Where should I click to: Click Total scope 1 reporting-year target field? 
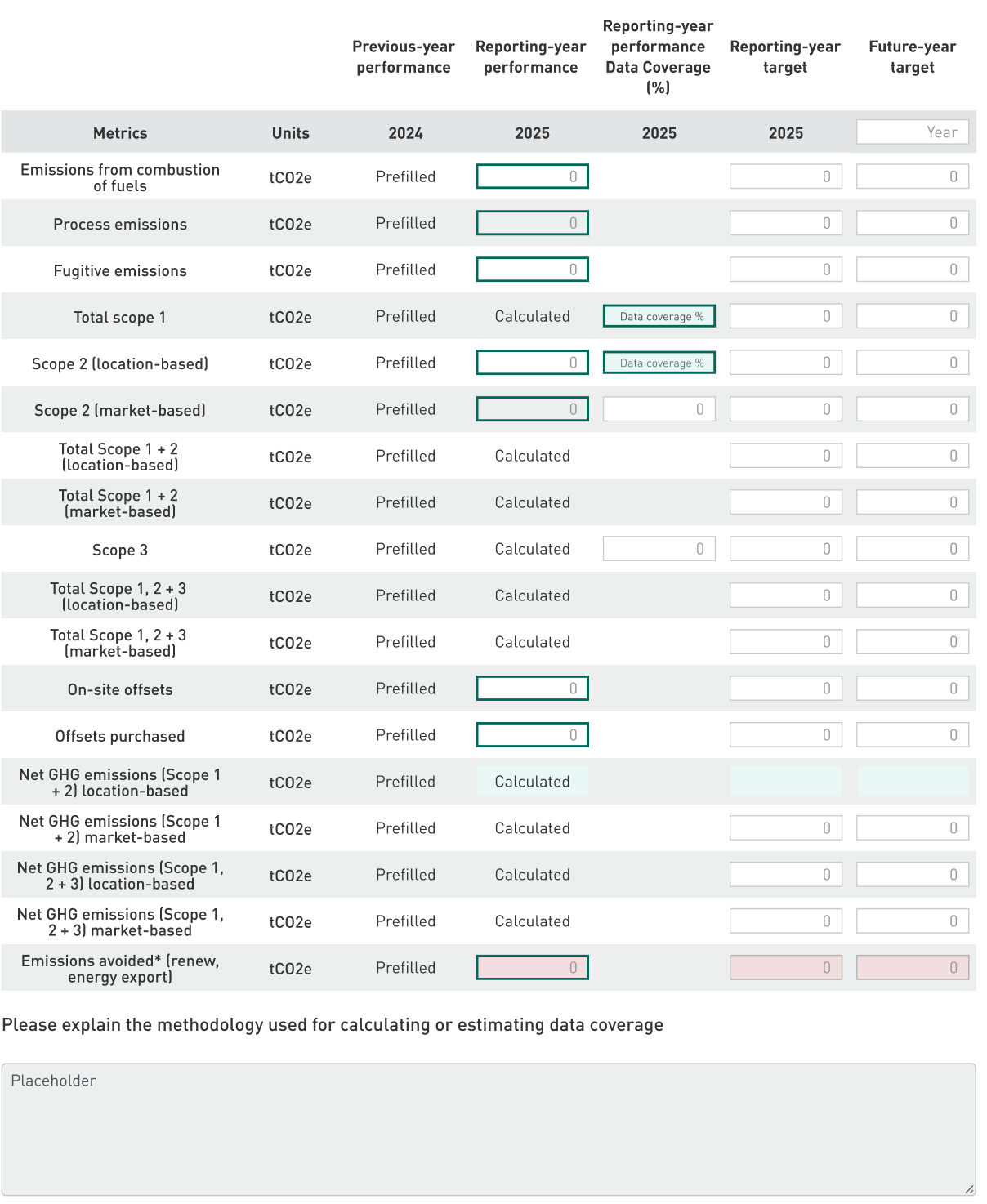click(x=785, y=316)
